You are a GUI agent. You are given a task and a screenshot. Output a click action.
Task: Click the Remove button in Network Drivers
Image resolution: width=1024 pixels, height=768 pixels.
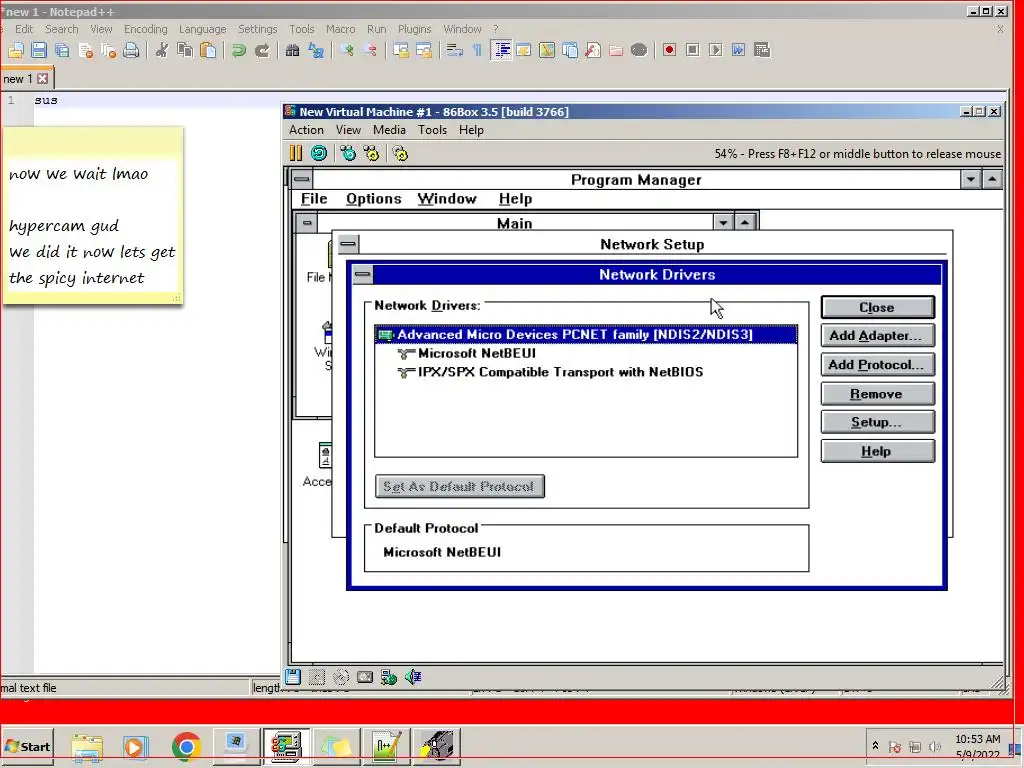878,394
